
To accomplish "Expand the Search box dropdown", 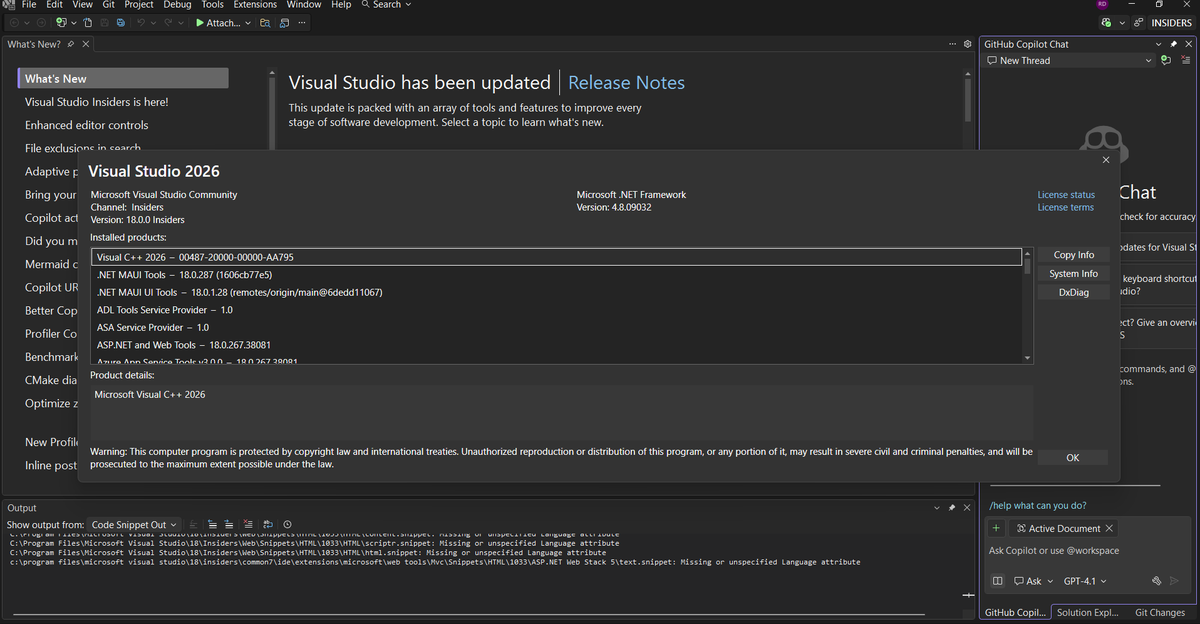I will 408,5.
